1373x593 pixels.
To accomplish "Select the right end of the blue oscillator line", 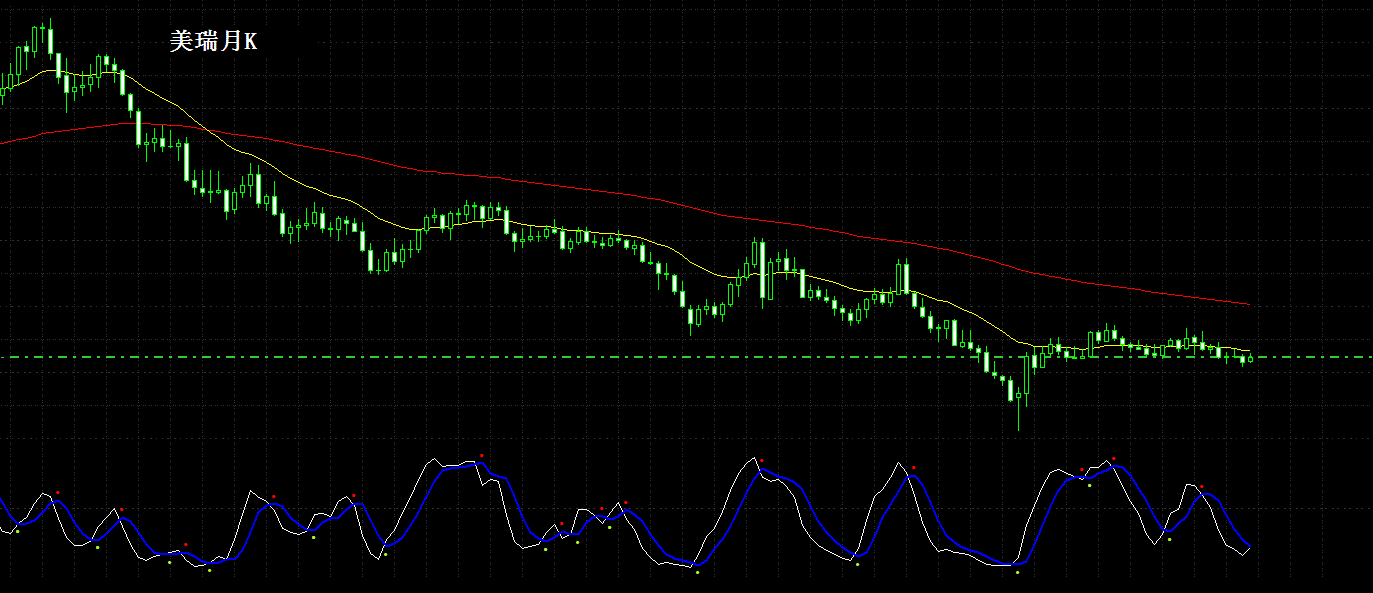I will point(1248,546).
